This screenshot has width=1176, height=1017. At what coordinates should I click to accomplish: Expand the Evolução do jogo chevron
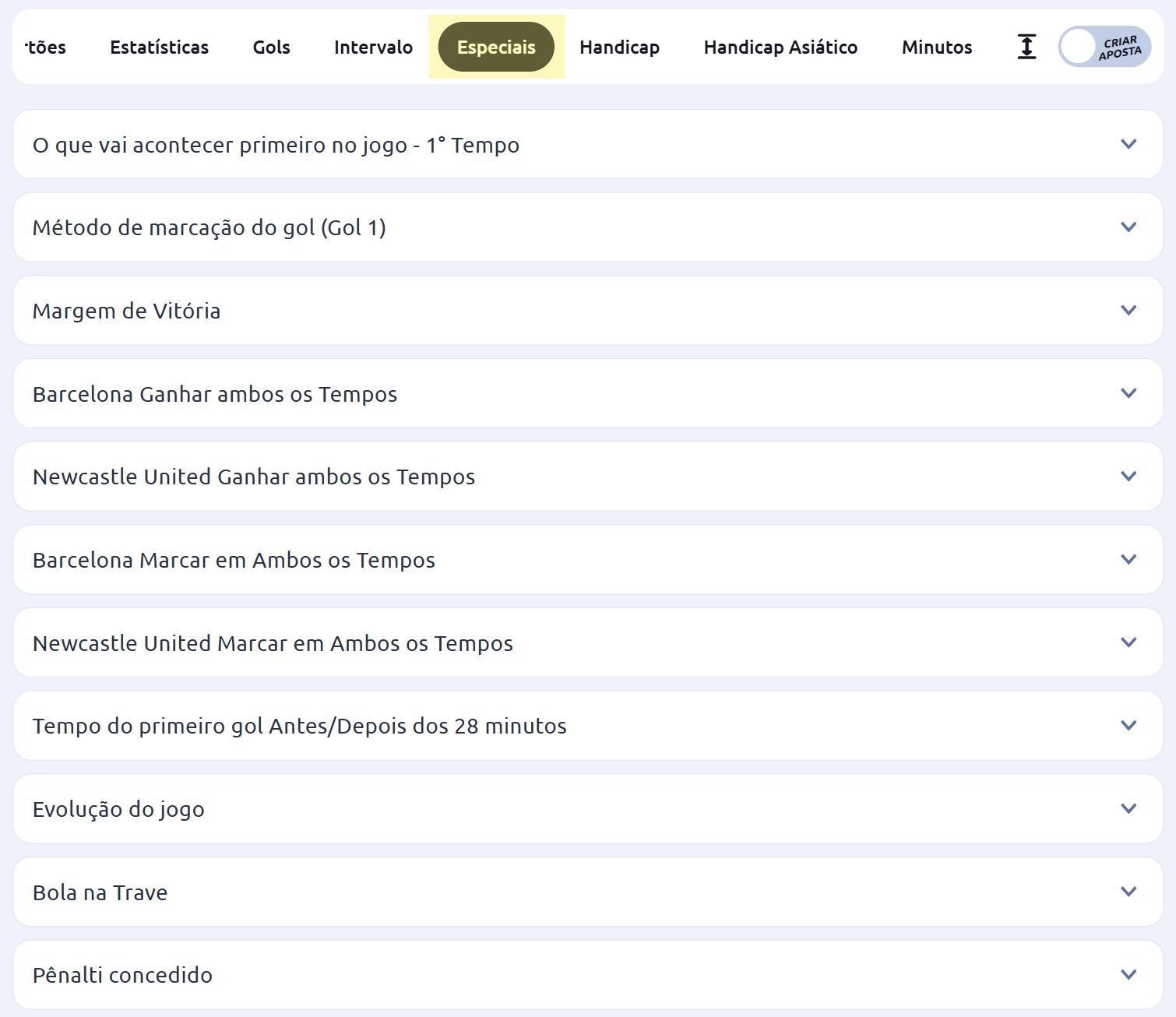point(1128,808)
